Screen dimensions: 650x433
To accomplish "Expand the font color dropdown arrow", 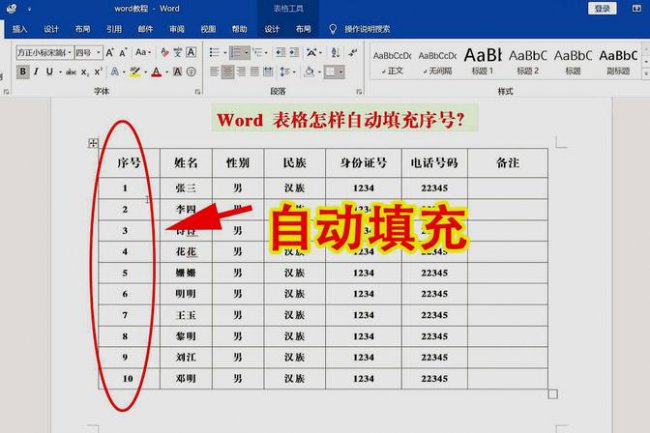I will [167, 73].
